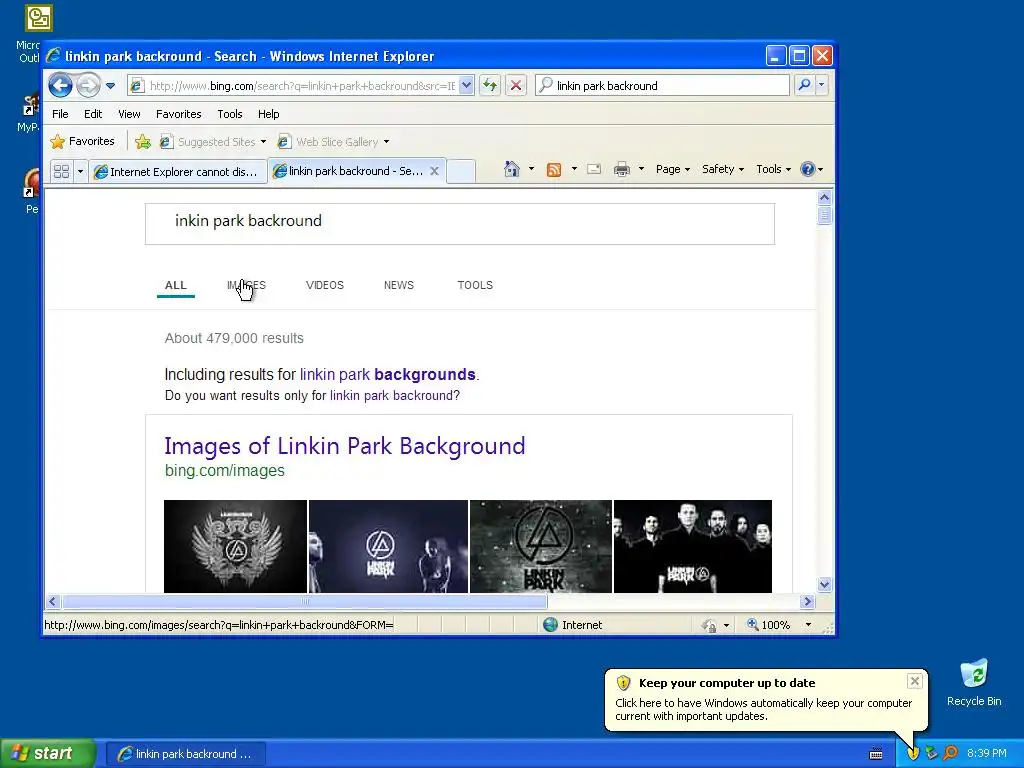Open the Tools command bar menu
The width and height of the screenshot is (1024, 768).
click(773, 169)
